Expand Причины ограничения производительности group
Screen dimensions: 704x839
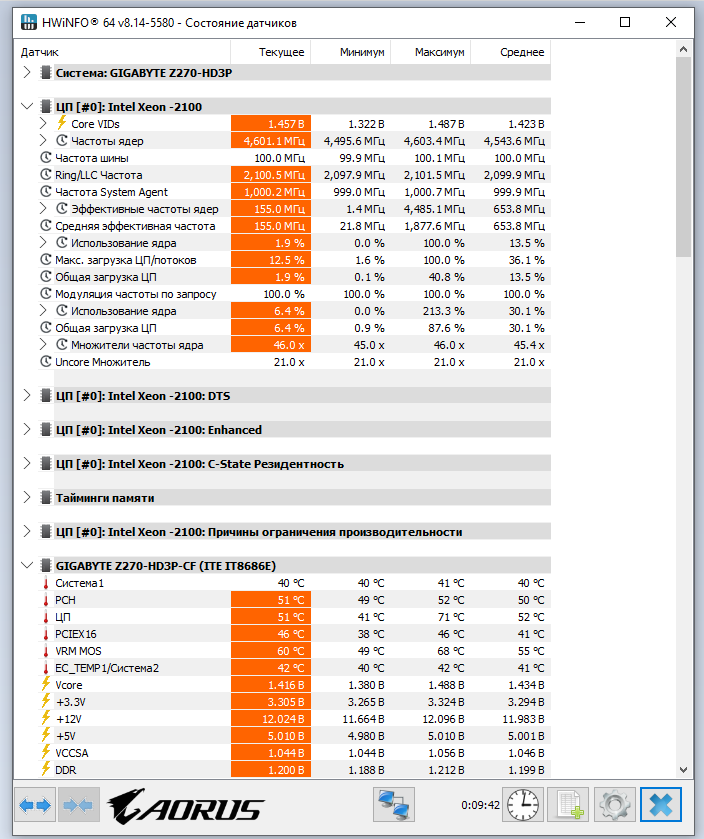[27, 531]
